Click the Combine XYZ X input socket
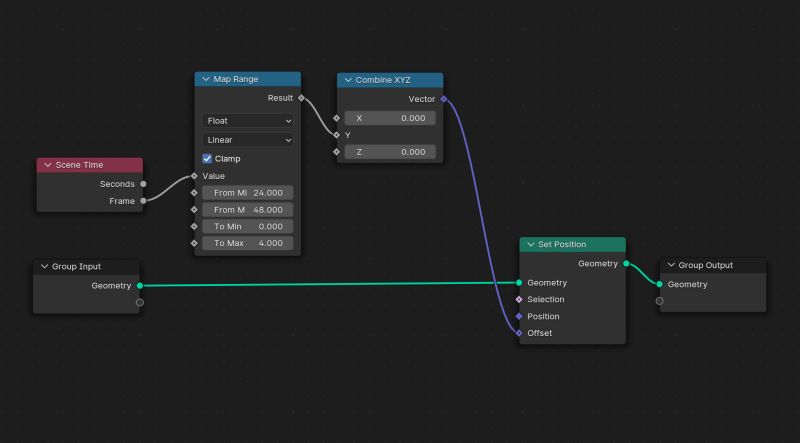The height and width of the screenshot is (443, 800). click(x=336, y=118)
